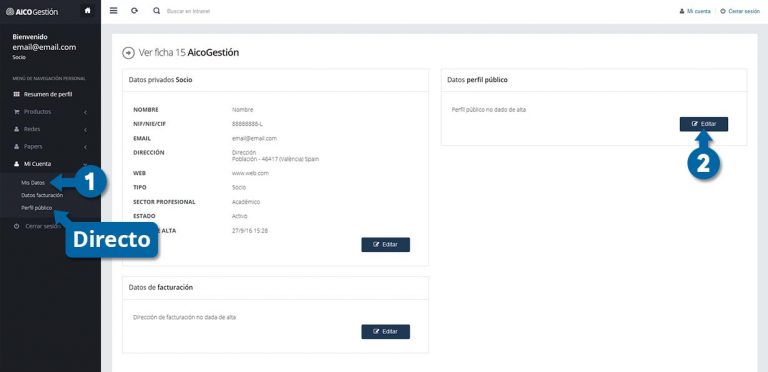Click the refresh icon in toolbar
The image size is (768, 372).
[x=134, y=11]
